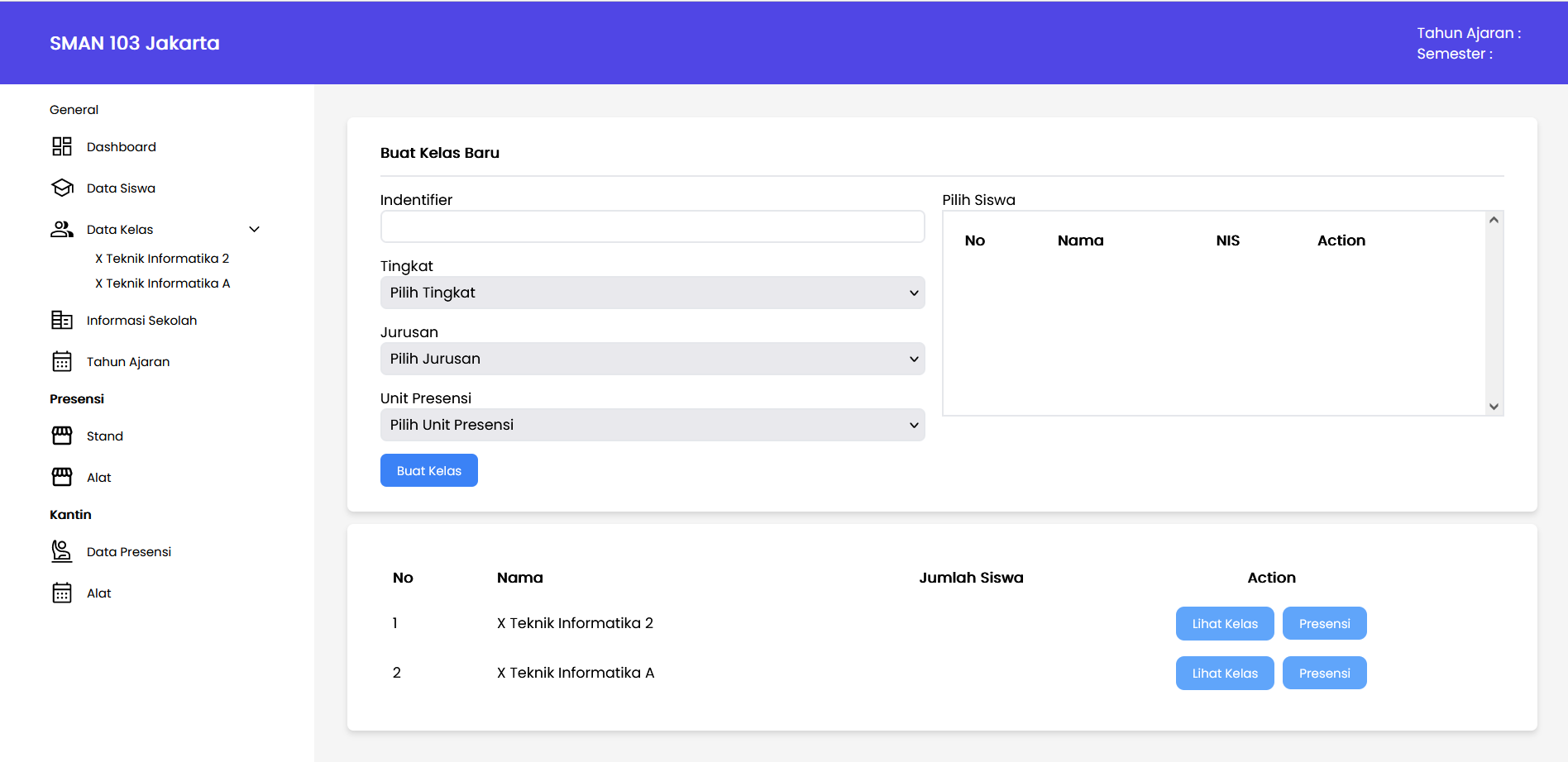Click X Teknik Informatika 2 name in table
The width and height of the screenshot is (1568, 762).
point(575,623)
